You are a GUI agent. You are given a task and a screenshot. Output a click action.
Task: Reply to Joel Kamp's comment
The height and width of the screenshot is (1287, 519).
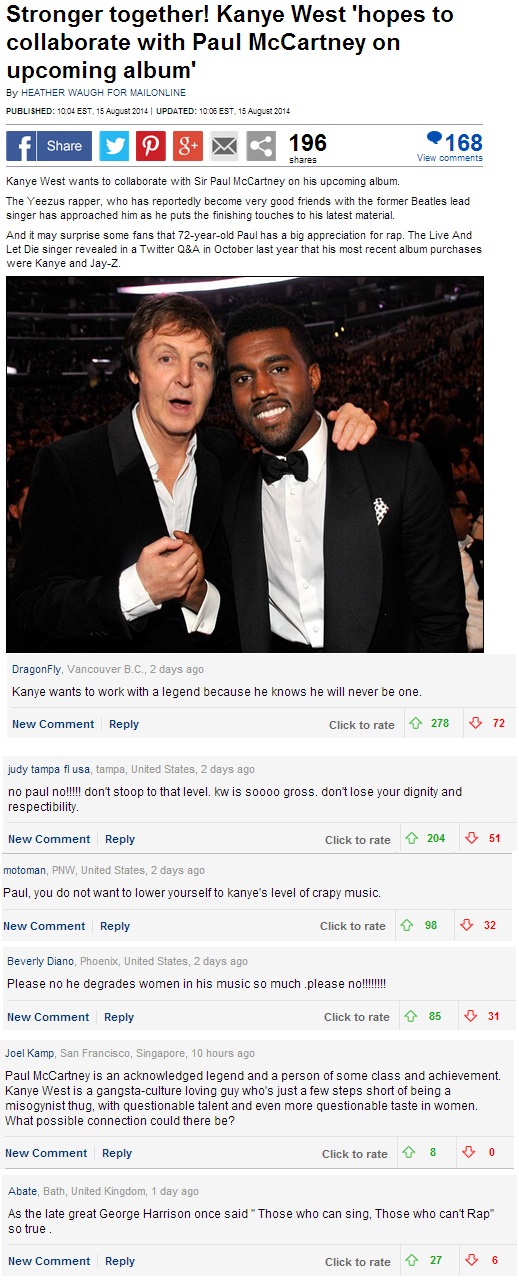[117, 1153]
